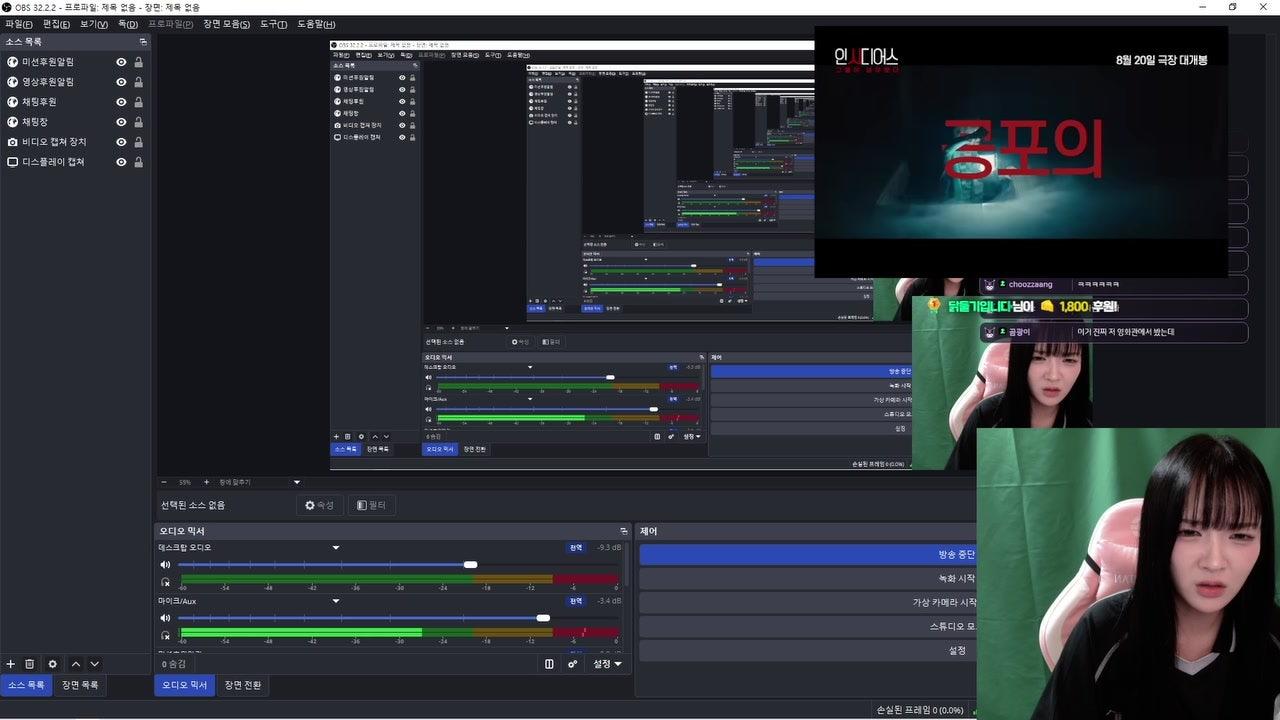Add a new source with the plus icon
Image resolution: width=1280 pixels, height=720 pixels.
click(x=11, y=664)
